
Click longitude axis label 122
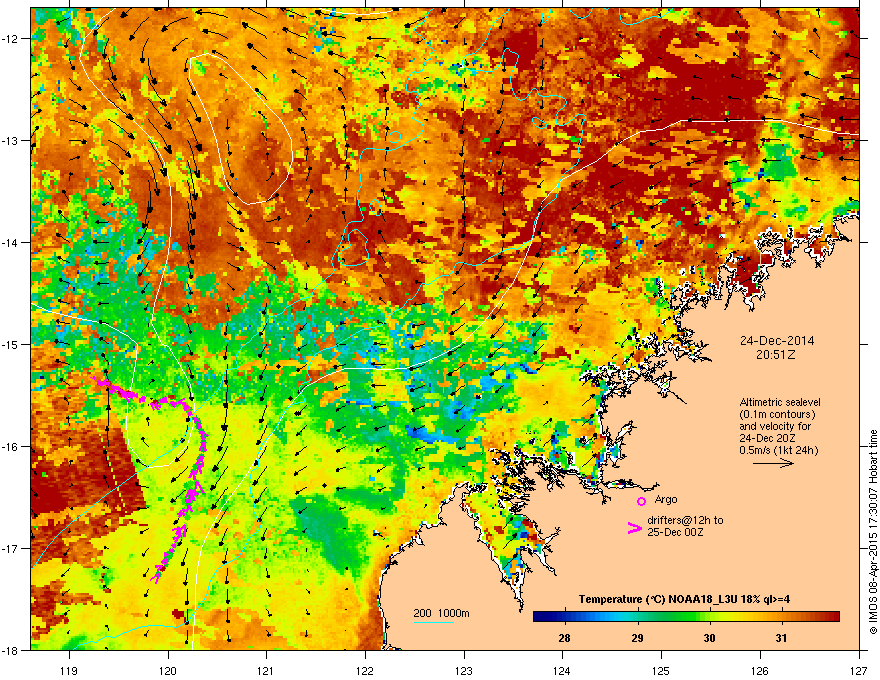click(x=365, y=671)
